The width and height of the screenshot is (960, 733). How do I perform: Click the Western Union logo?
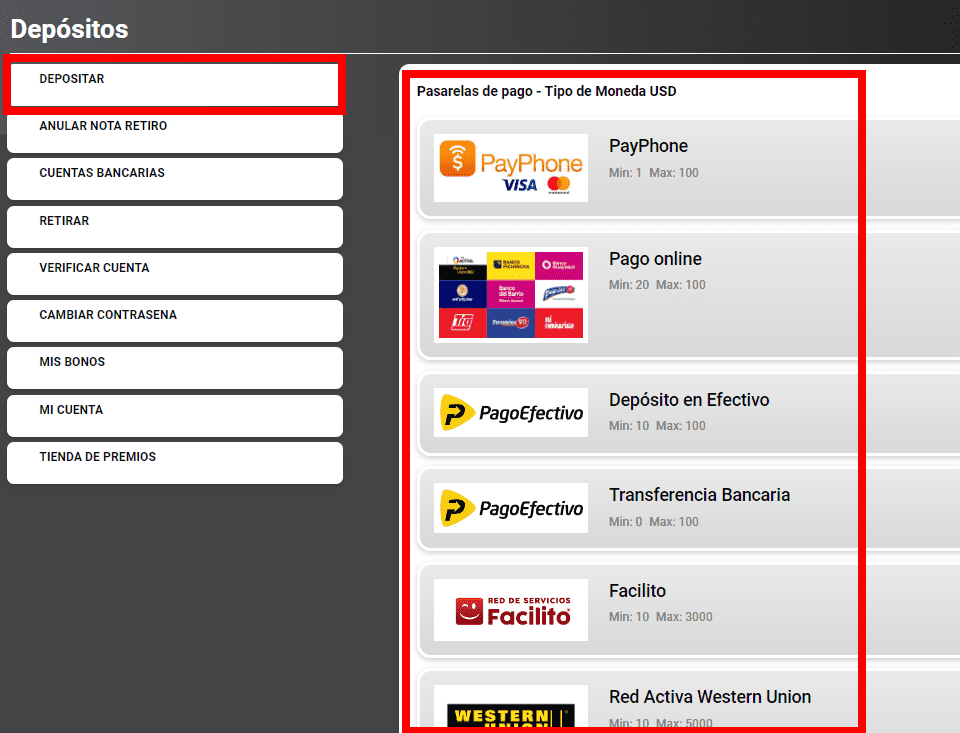pyautogui.click(x=511, y=709)
